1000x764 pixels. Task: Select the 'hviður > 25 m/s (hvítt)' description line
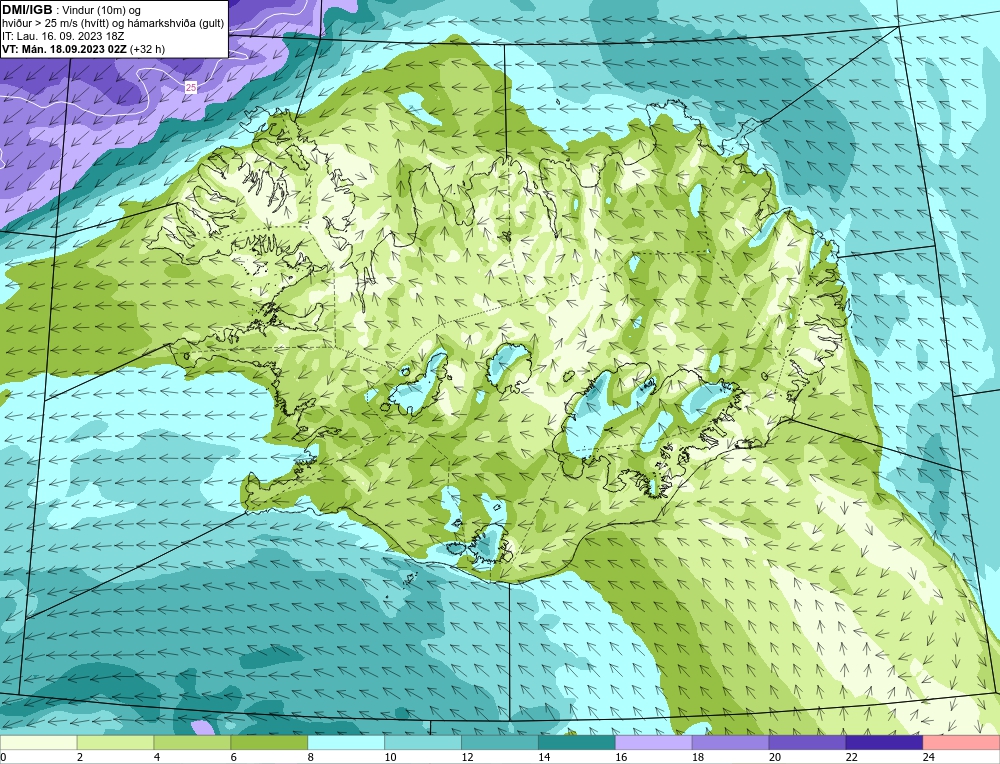[113, 24]
